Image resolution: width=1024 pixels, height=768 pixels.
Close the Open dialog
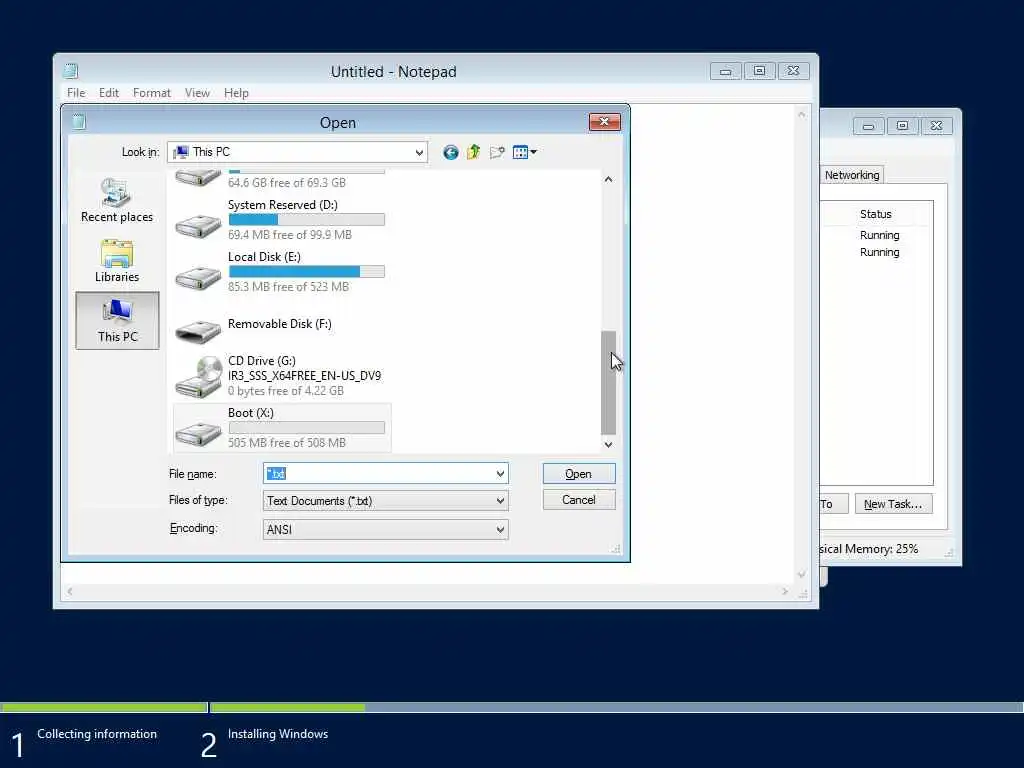604,121
